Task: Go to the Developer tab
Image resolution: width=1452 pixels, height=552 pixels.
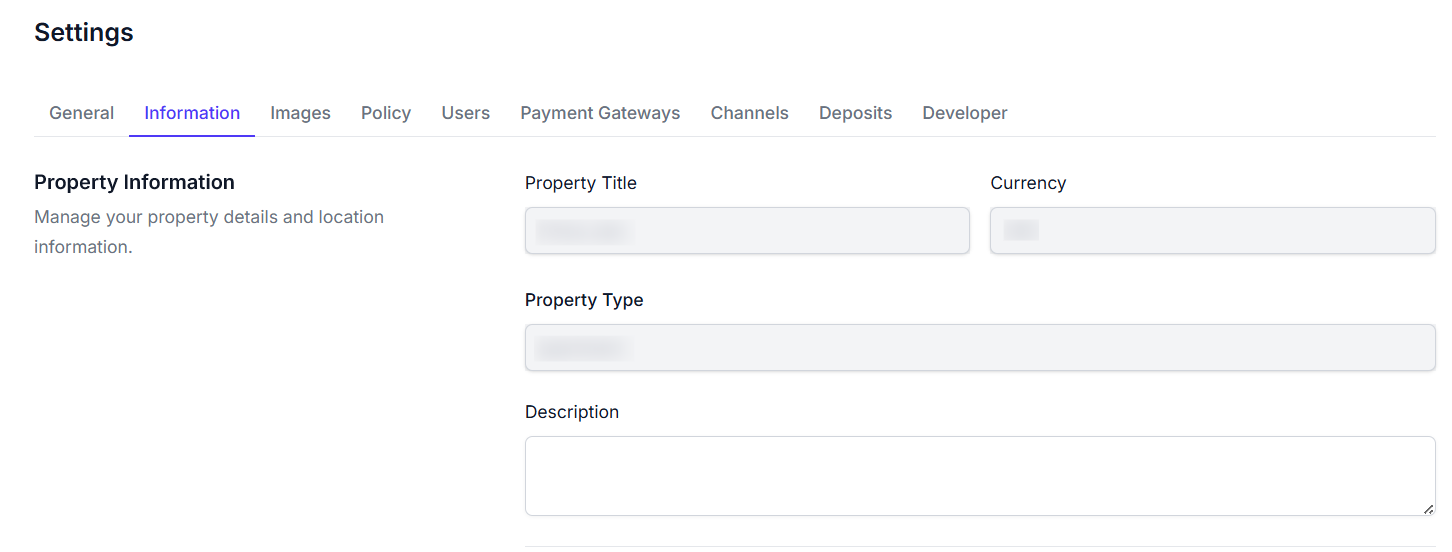Action: (x=964, y=113)
